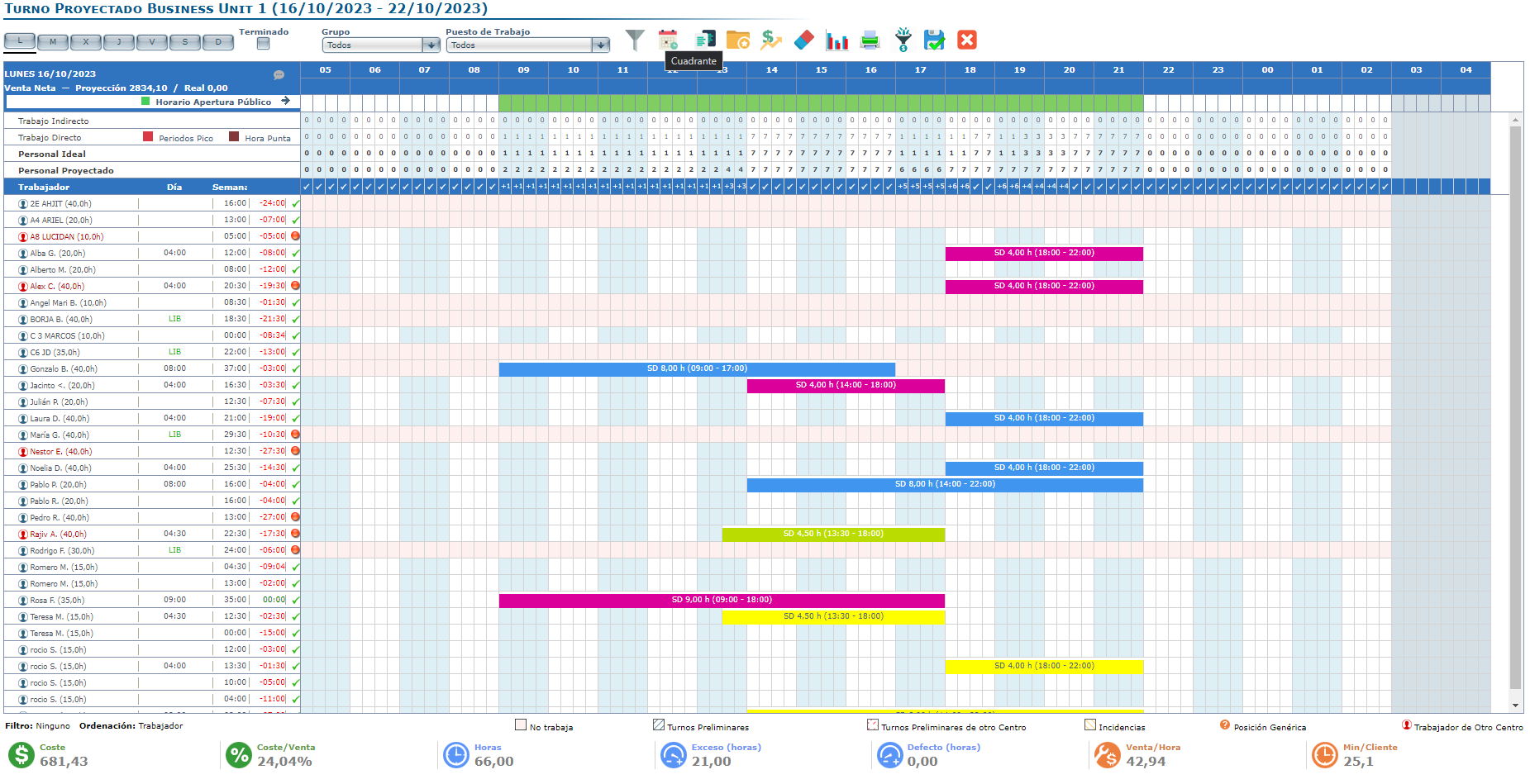Click the dollar sign arrow cost icon
This screenshot has height=784, width=1530.
(770, 40)
